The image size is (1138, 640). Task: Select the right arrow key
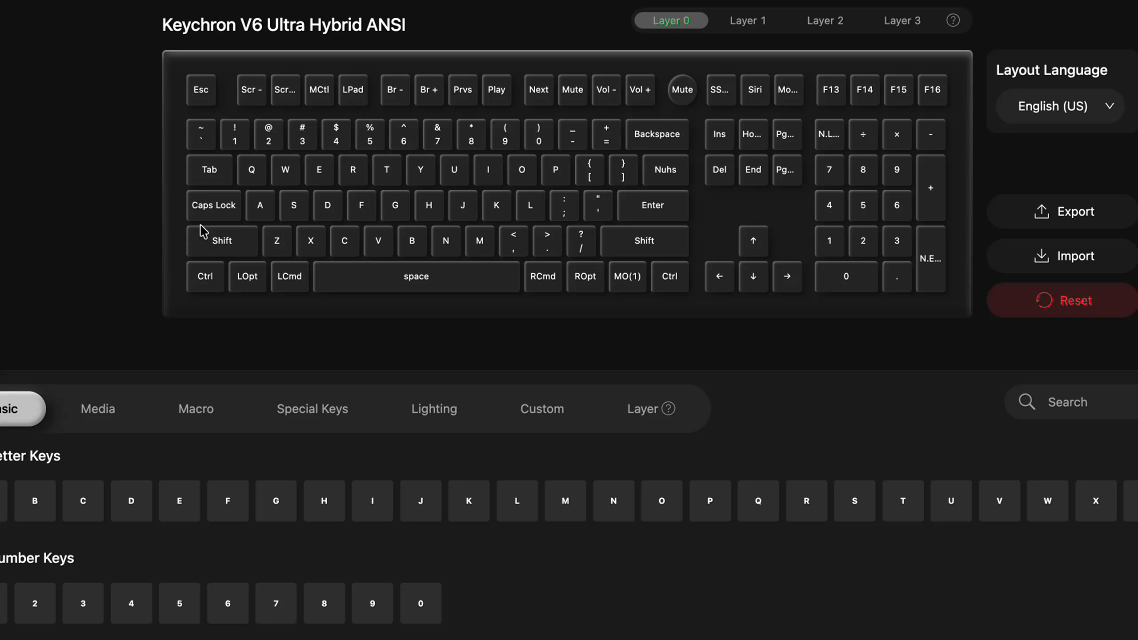pyautogui.click(x=787, y=276)
